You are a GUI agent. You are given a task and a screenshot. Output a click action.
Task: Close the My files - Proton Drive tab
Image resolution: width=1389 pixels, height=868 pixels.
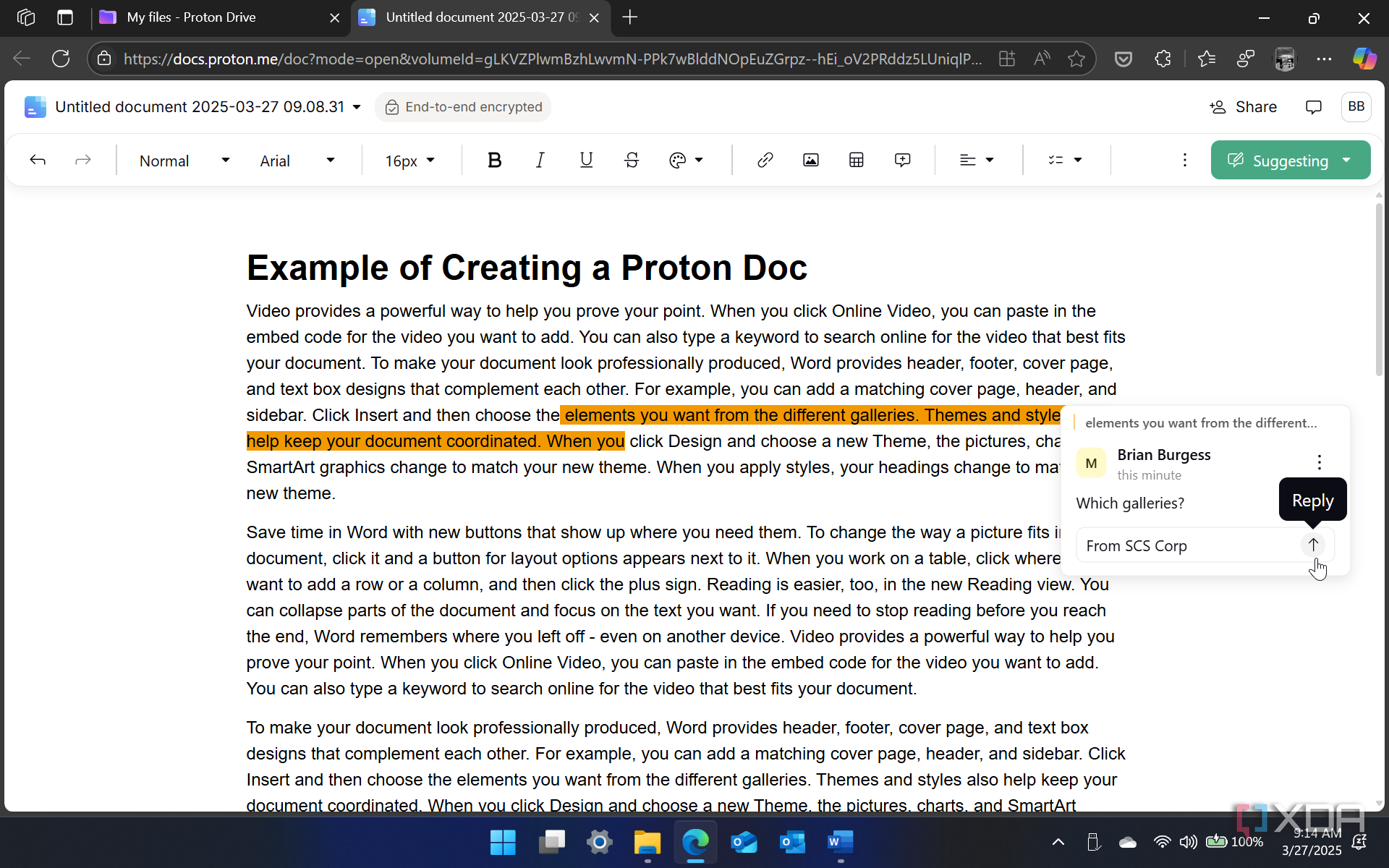click(334, 18)
